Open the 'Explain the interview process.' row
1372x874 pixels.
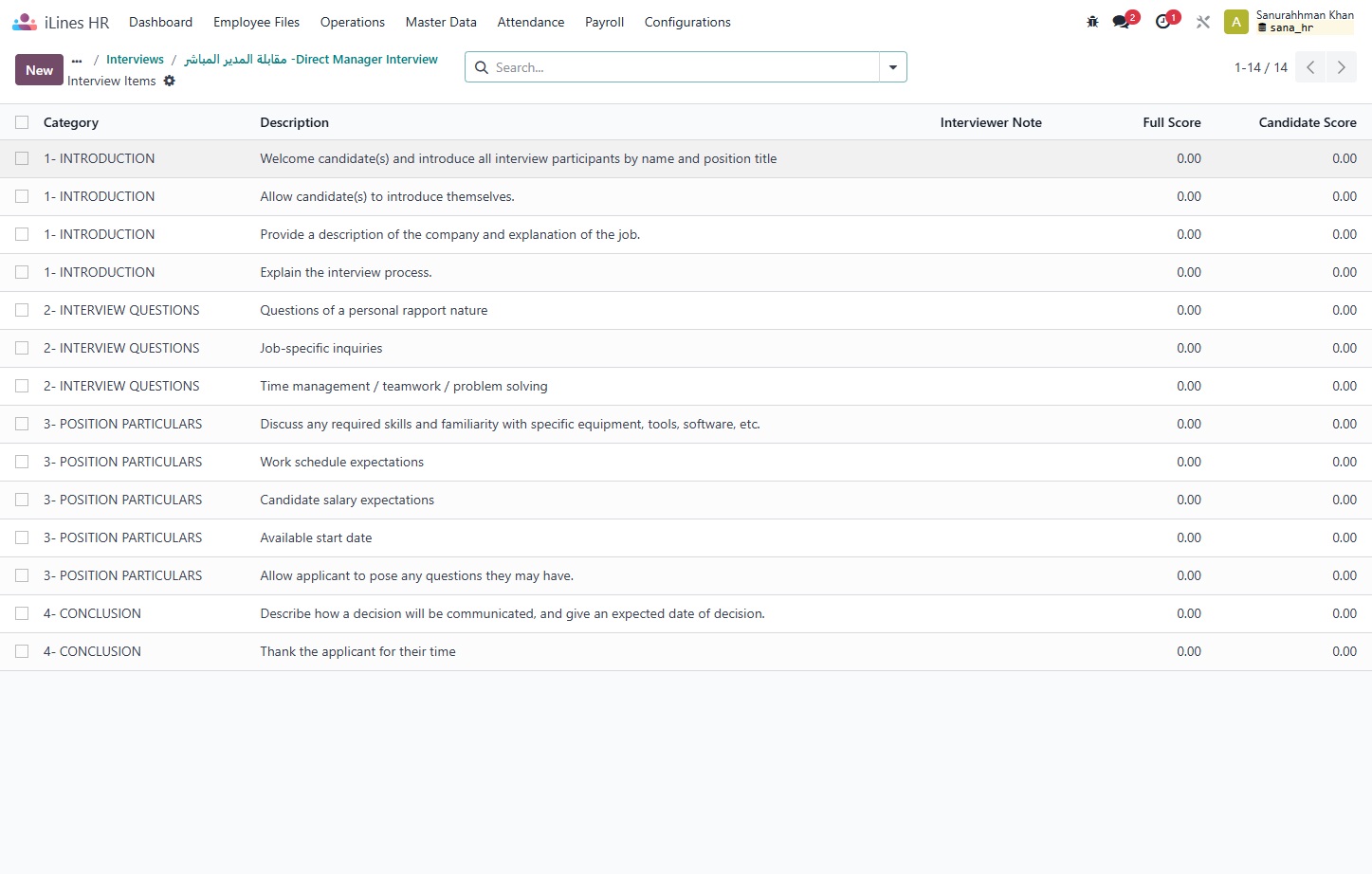point(686,272)
